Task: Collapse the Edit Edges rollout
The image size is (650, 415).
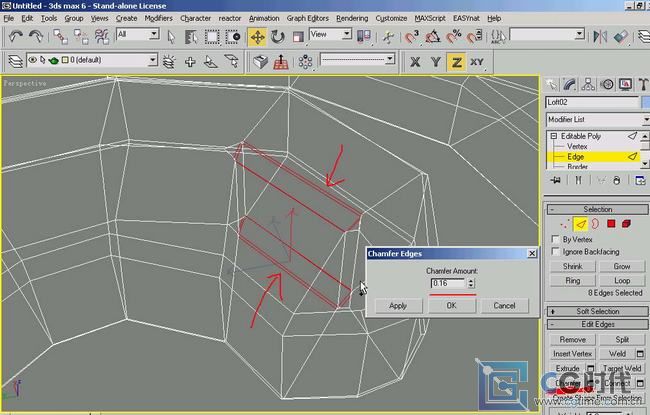Action: click(597, 324)
